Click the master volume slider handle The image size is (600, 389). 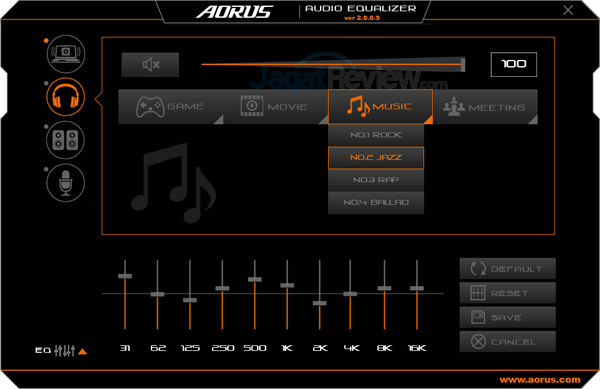(463, 64)
